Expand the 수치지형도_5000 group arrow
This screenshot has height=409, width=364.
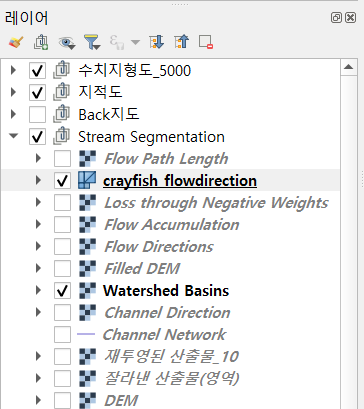coord(13,70)
